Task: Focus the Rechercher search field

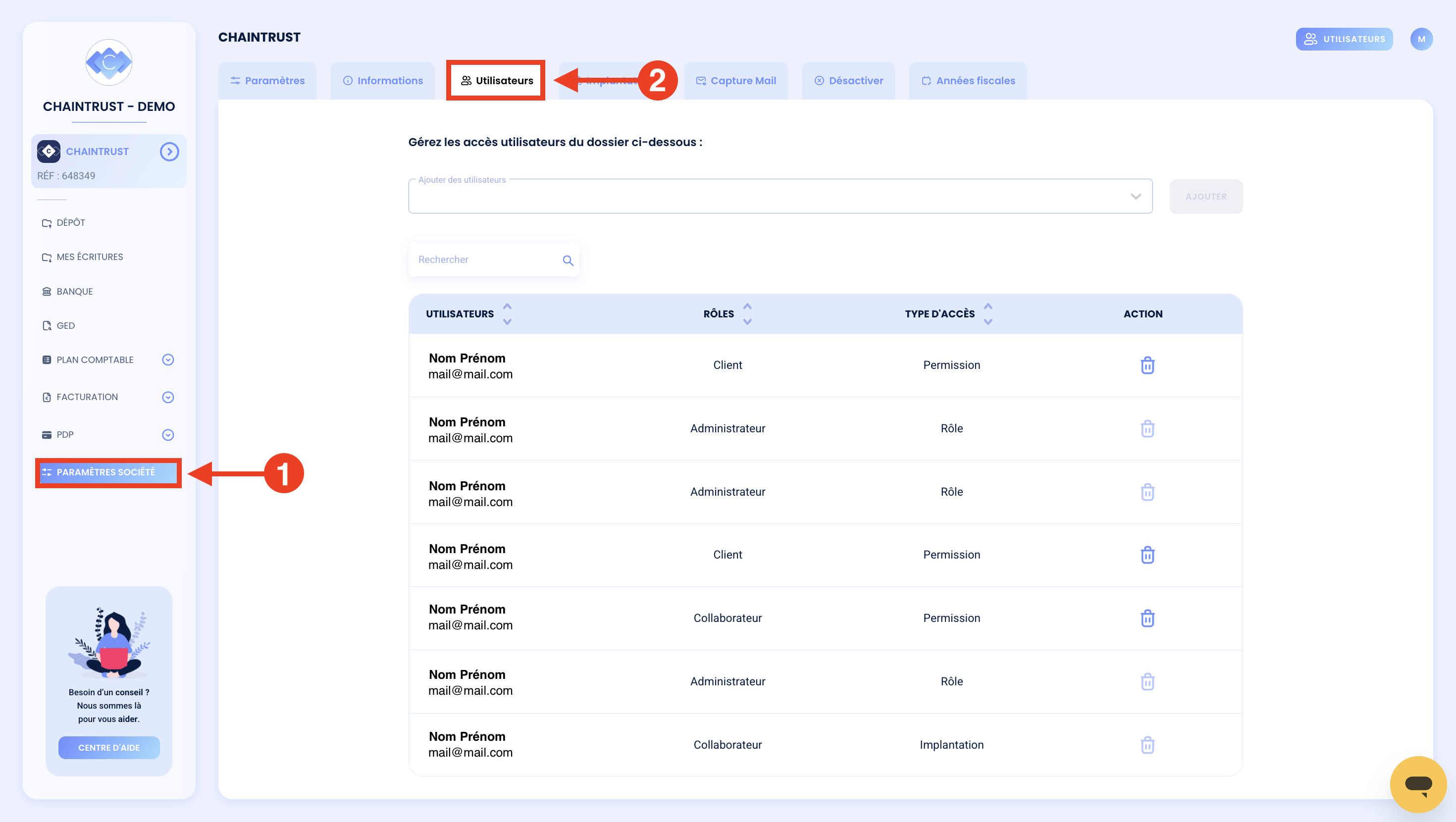Action: click(493, 259)
